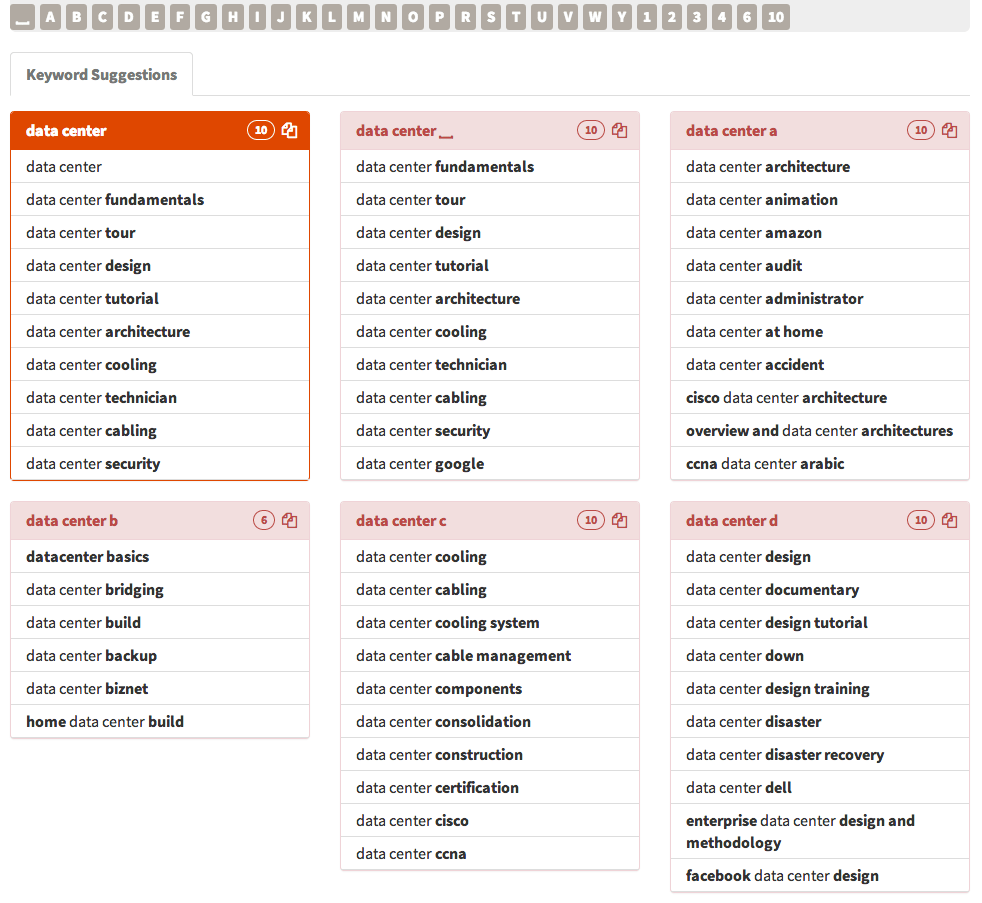Screen dimensions: 982x903
Task: Click 'data center animation' keyword
Action: coord(820,200)
